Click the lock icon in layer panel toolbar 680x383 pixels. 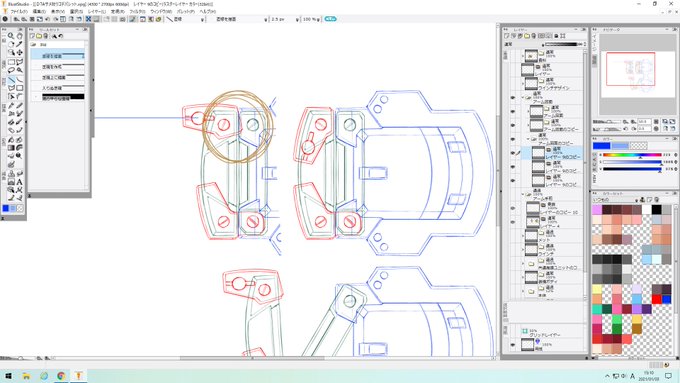click(556, 36)
